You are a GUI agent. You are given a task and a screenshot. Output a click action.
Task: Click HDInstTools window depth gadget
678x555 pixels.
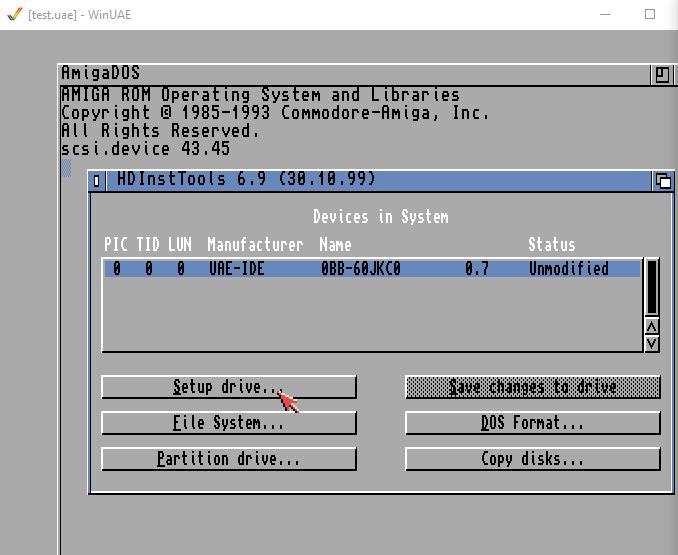pos(663,181)
